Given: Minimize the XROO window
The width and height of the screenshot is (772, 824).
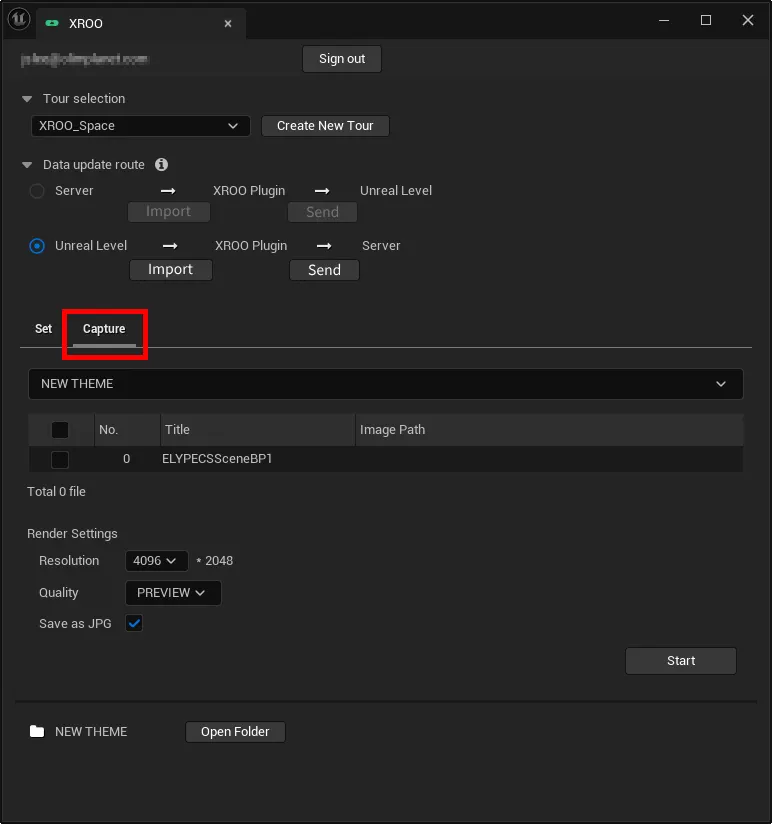Looking at the screenshot, I should (664, 20).
